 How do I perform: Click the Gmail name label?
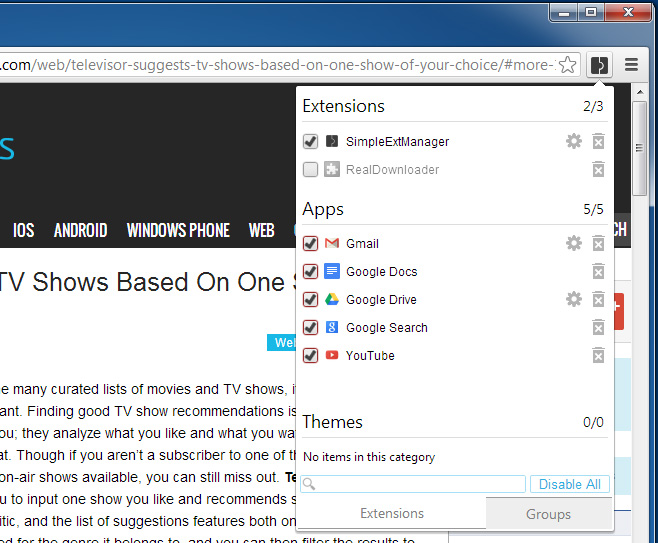(362, 243)
